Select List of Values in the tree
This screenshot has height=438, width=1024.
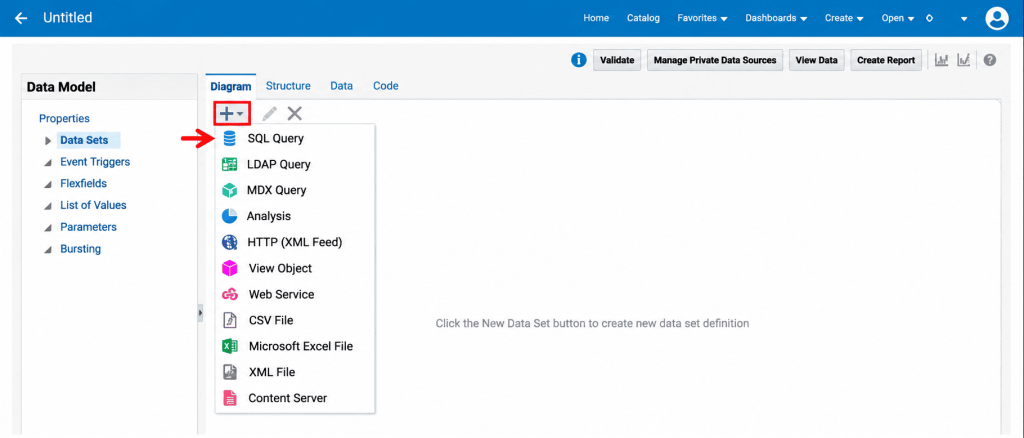coord(93,205)
